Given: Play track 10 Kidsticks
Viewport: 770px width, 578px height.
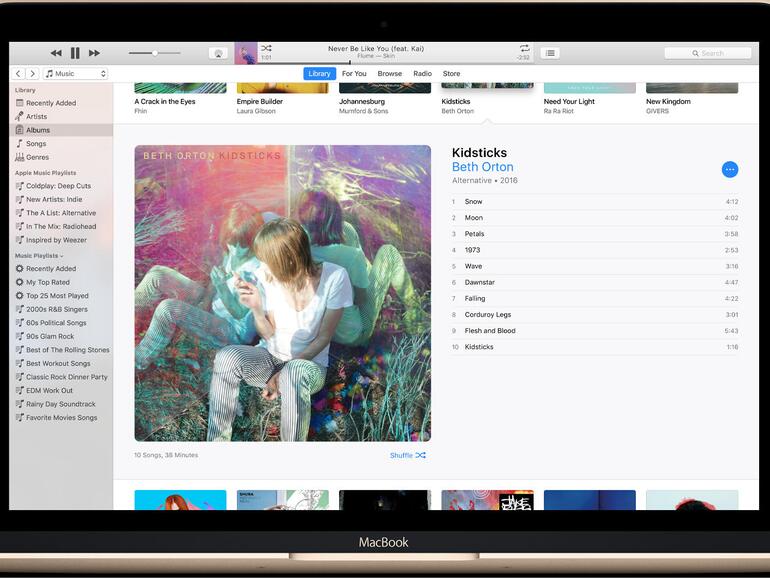Looking at the screenshot, I should click(x=595, y=347).
